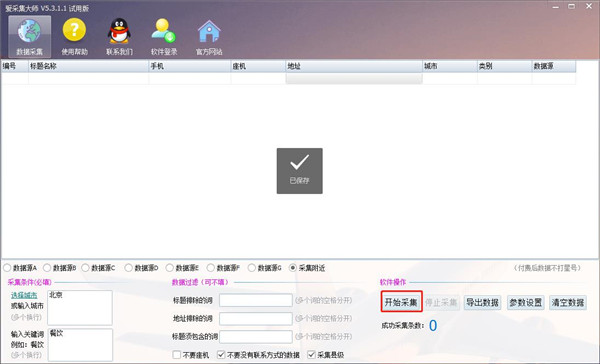
Task: Click the 地址排除的词 input field
Action: (x=256, y=318)
